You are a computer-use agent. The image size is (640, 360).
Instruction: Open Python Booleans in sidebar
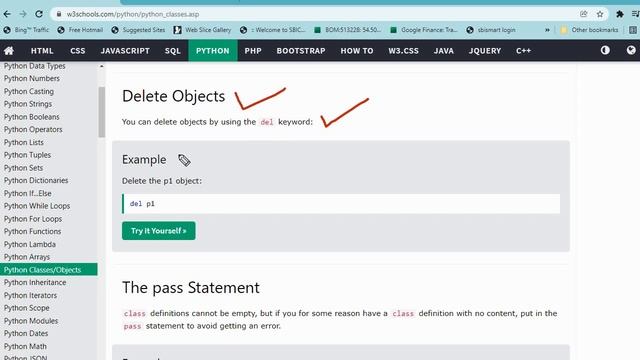[32, 117]
